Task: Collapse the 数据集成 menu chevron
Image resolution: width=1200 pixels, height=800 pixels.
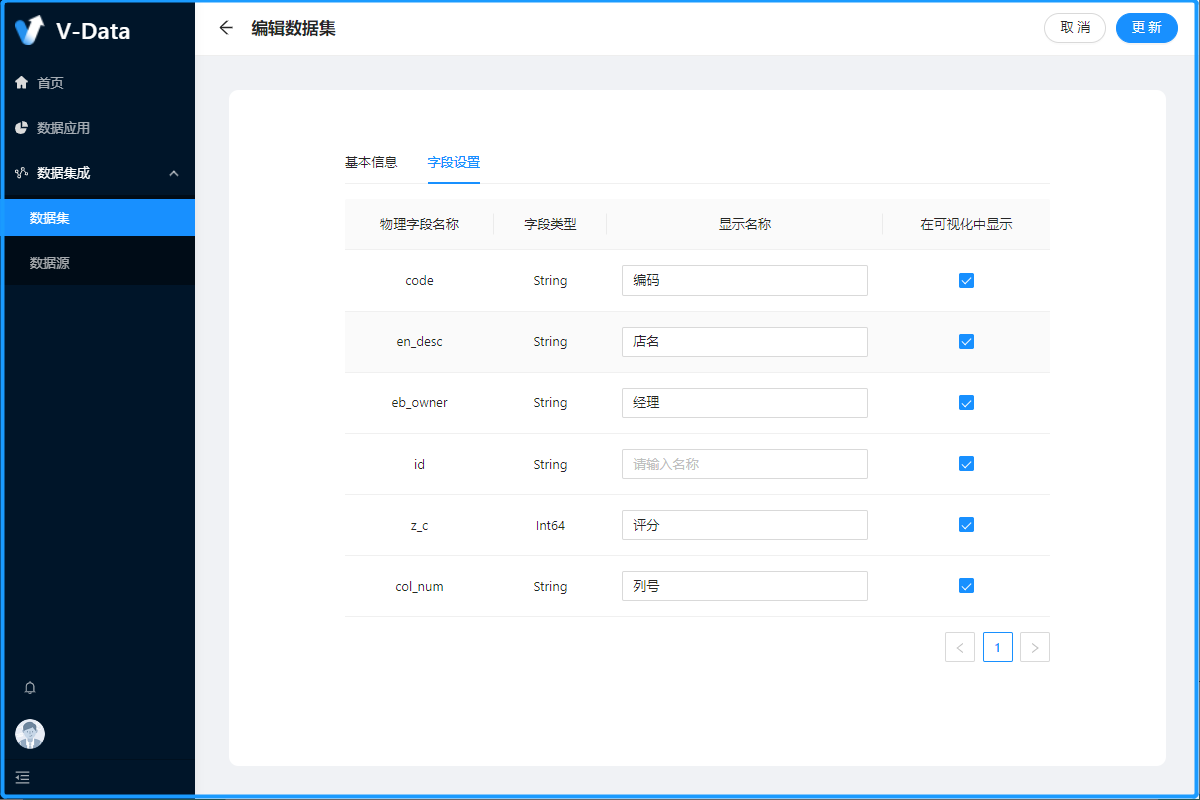Action: (x=174, y=173)
